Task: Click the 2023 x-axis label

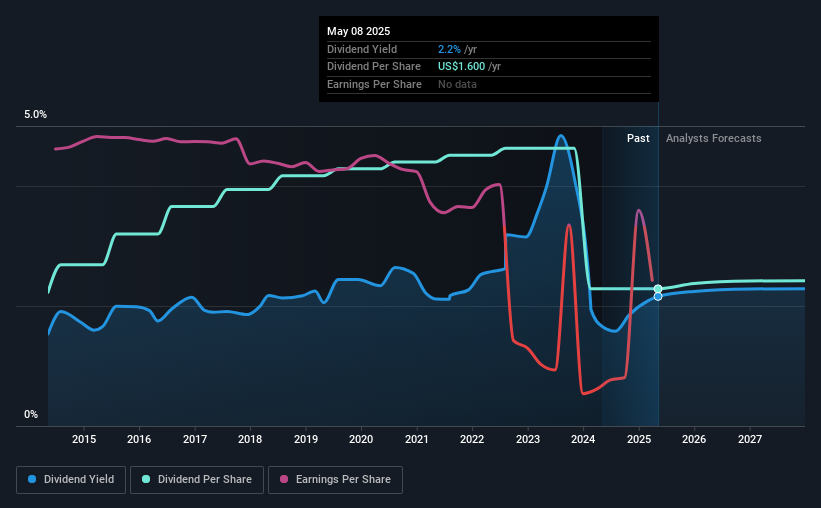Action: [528, 439]
